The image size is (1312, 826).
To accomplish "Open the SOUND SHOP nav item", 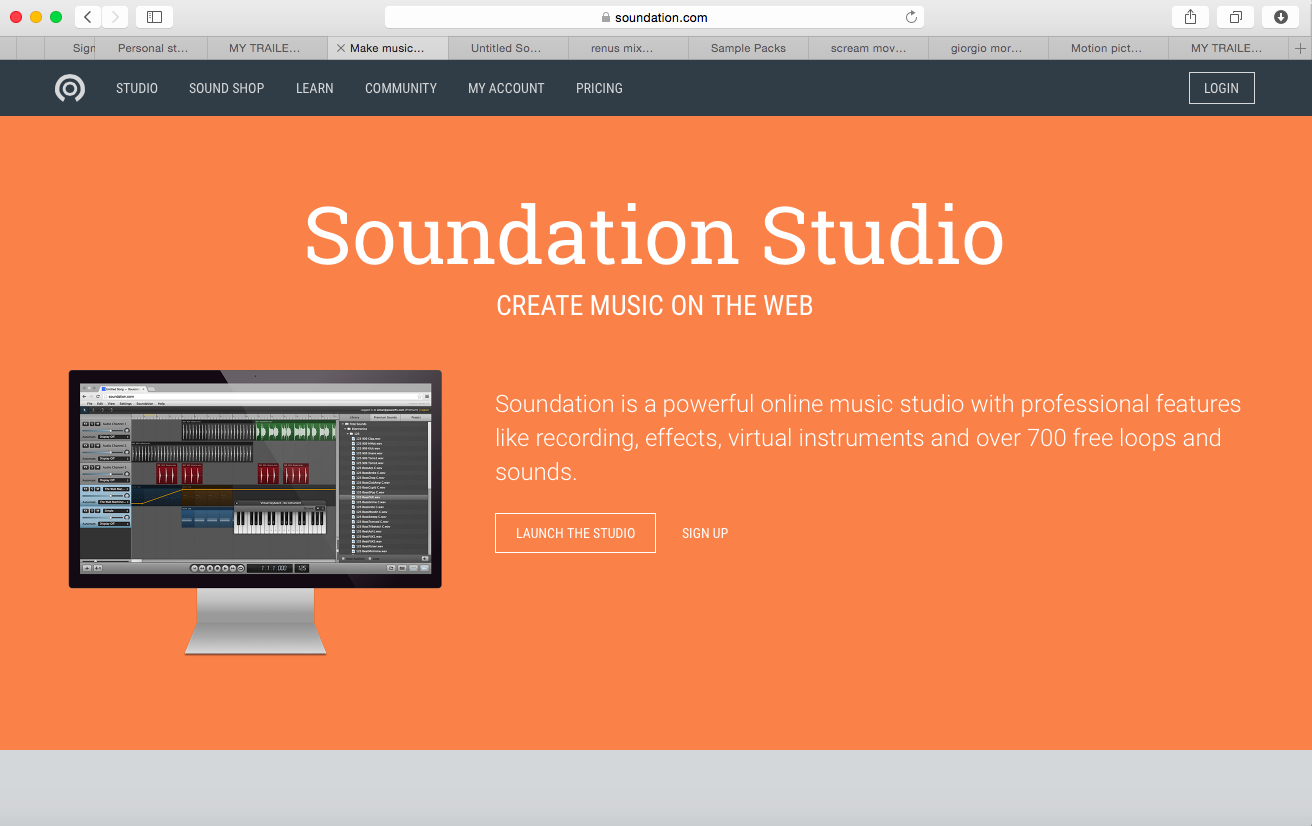I will (227, 88).
